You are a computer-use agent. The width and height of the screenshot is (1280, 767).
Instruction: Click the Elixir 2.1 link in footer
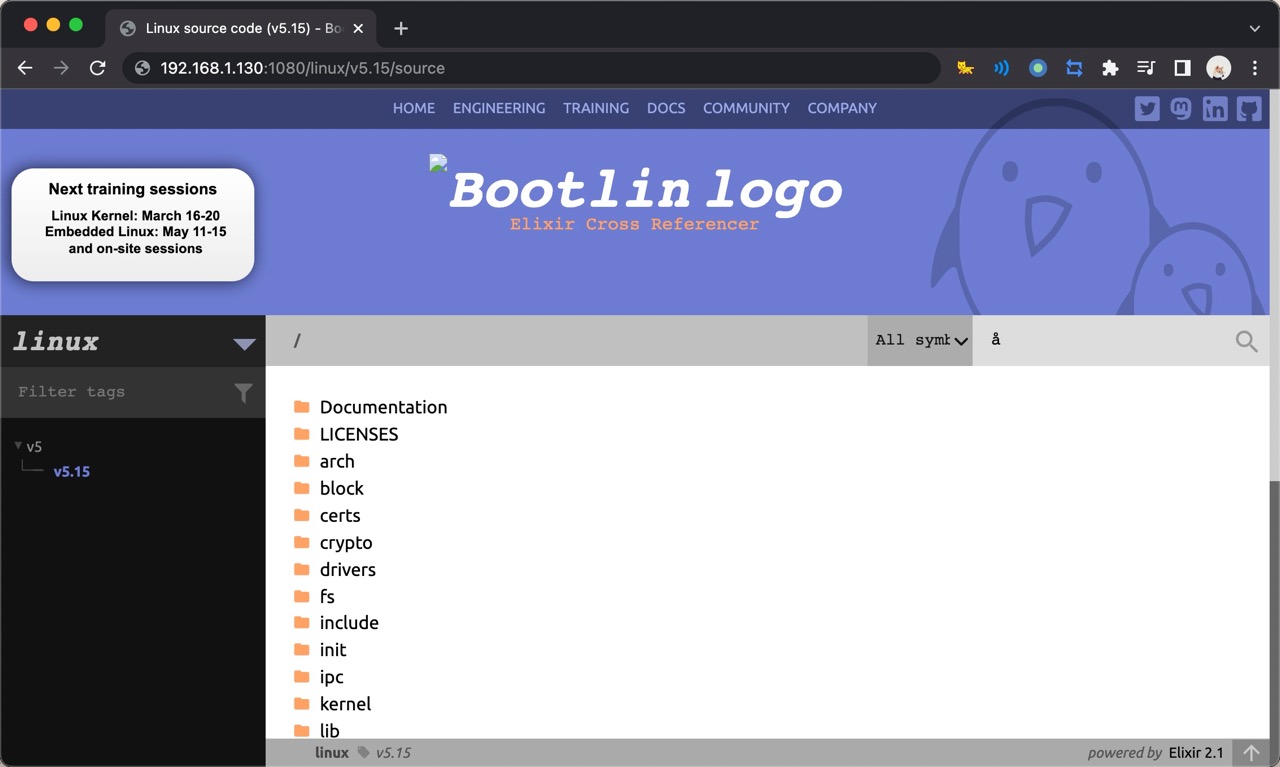[1196, 752]
